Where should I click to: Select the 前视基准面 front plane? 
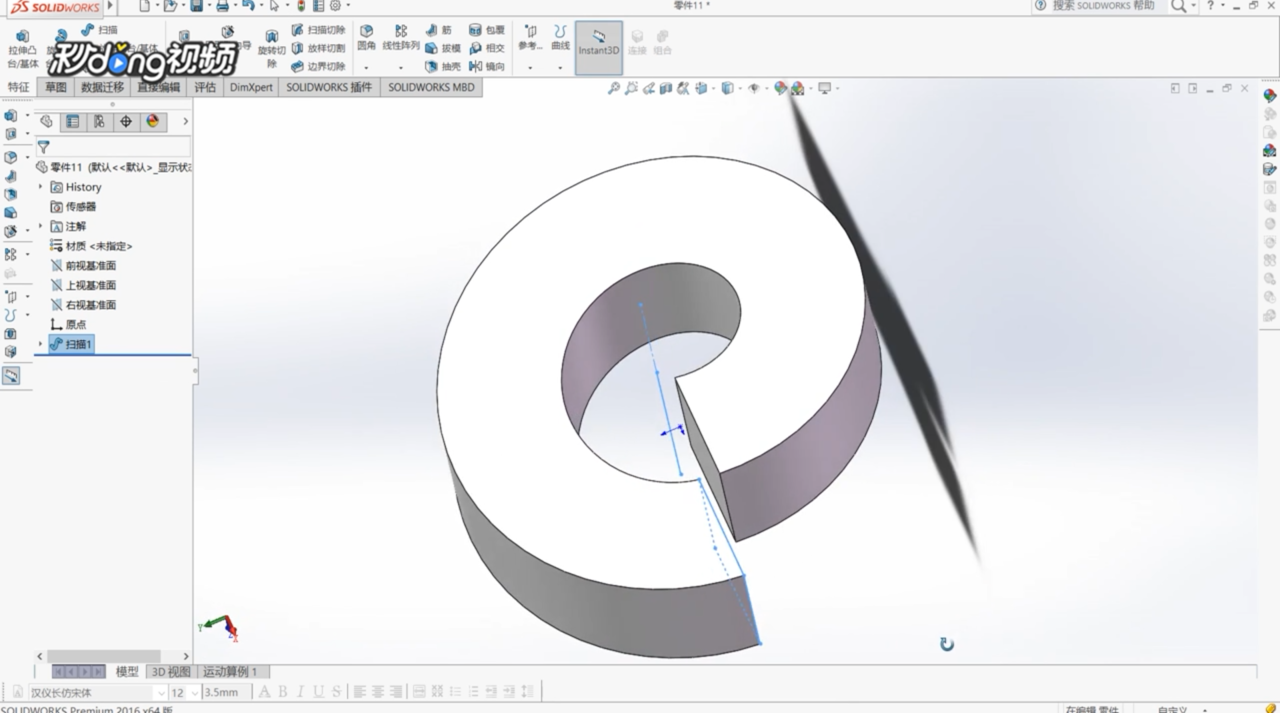83,266
